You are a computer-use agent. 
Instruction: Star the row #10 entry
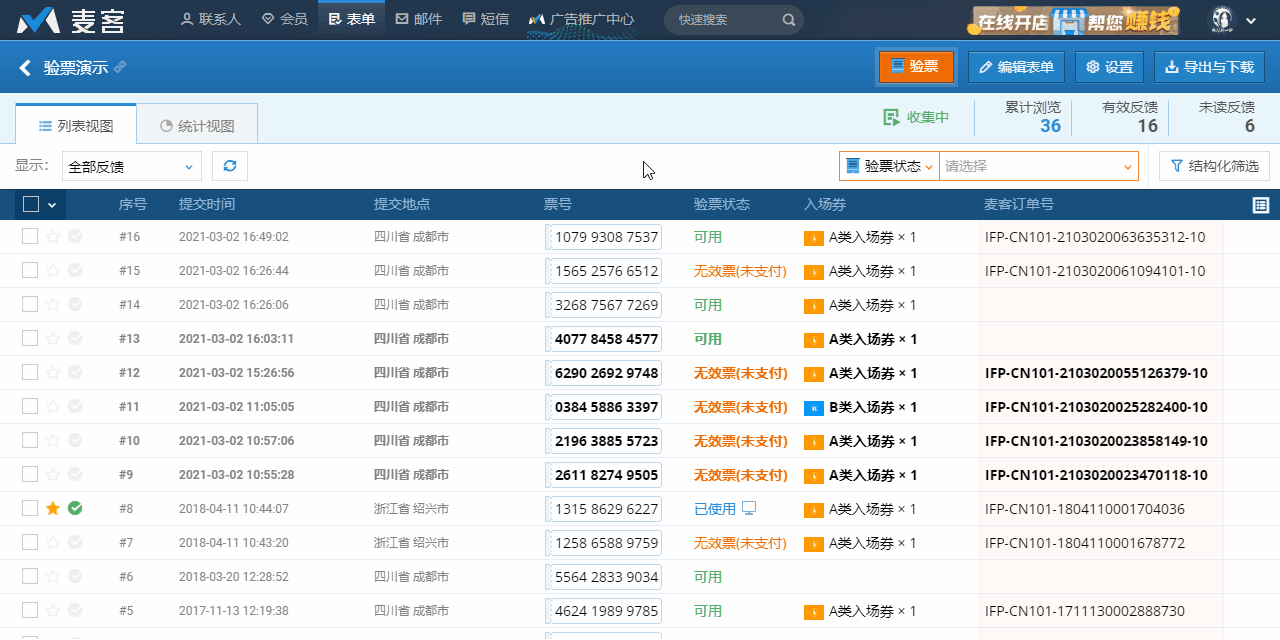click(x=53, y=441)
